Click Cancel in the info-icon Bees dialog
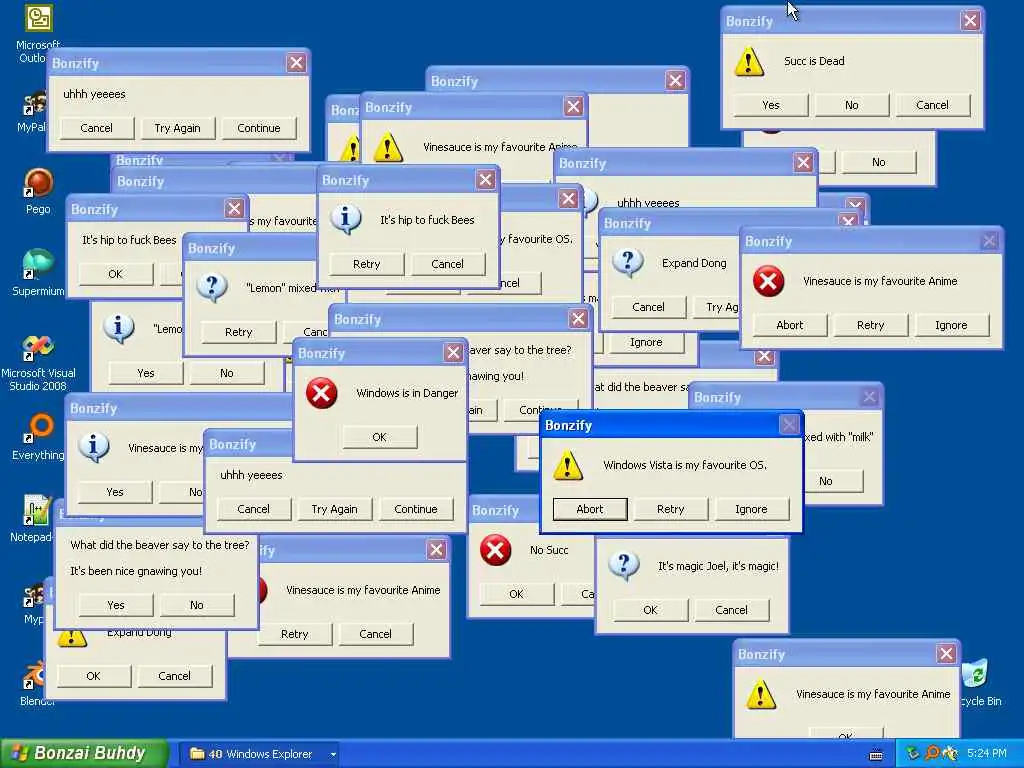Image resolution: width=1024 pixels, height=768 pixels. tap(447, 264)
